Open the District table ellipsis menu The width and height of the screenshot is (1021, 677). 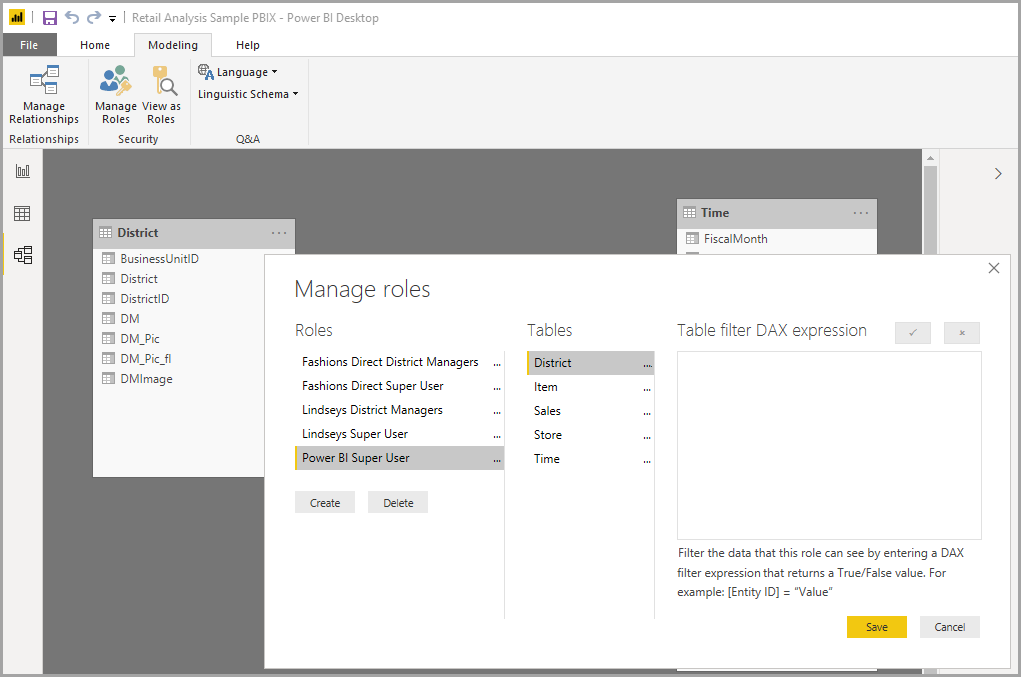279,233
